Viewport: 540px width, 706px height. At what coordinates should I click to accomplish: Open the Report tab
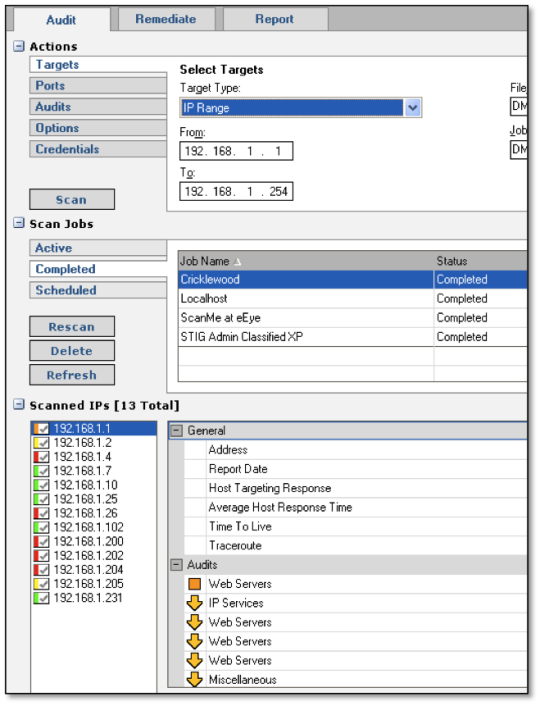tap(274, 19)
